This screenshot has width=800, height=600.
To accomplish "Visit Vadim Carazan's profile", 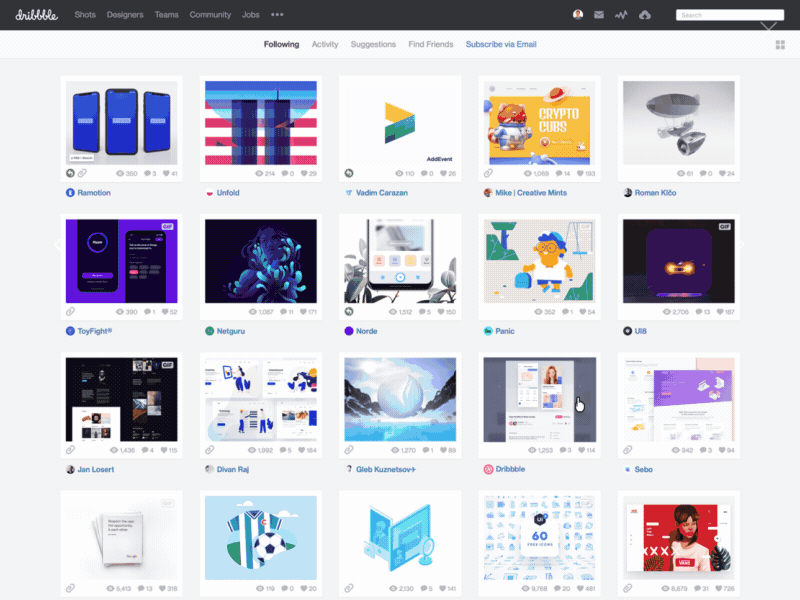I will pyautogui.click(x=382, y=193).
